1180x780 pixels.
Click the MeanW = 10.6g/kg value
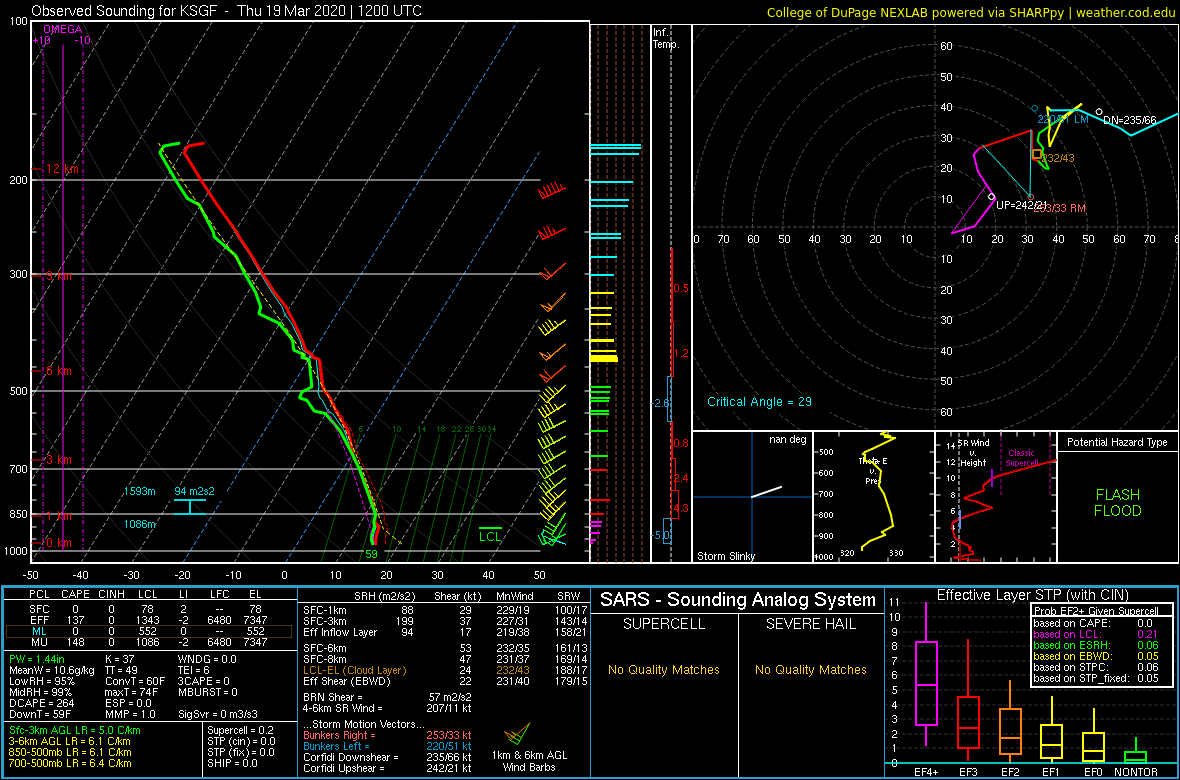click(50, 670)
